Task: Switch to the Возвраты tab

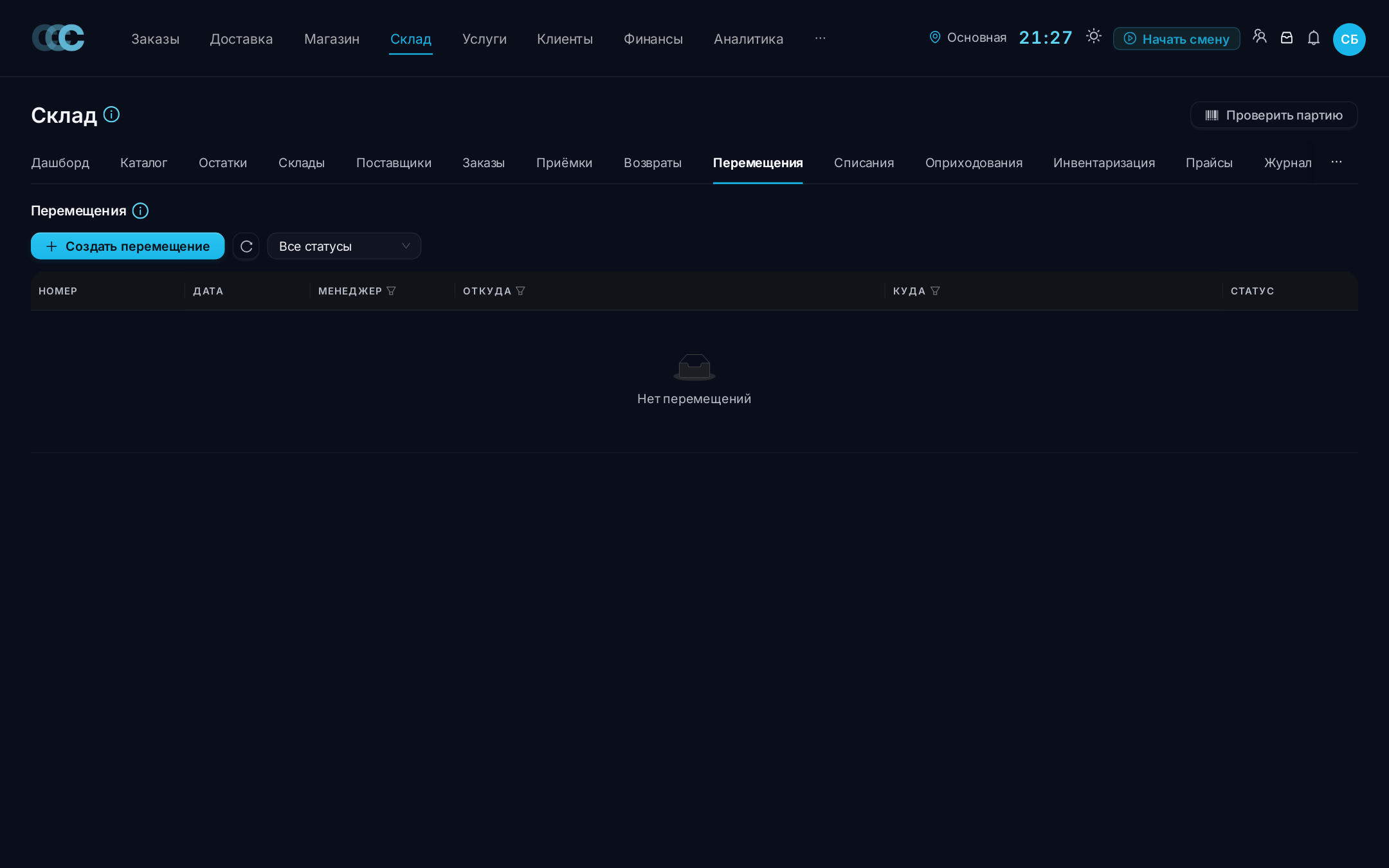Action: click(x=653, y=163)
